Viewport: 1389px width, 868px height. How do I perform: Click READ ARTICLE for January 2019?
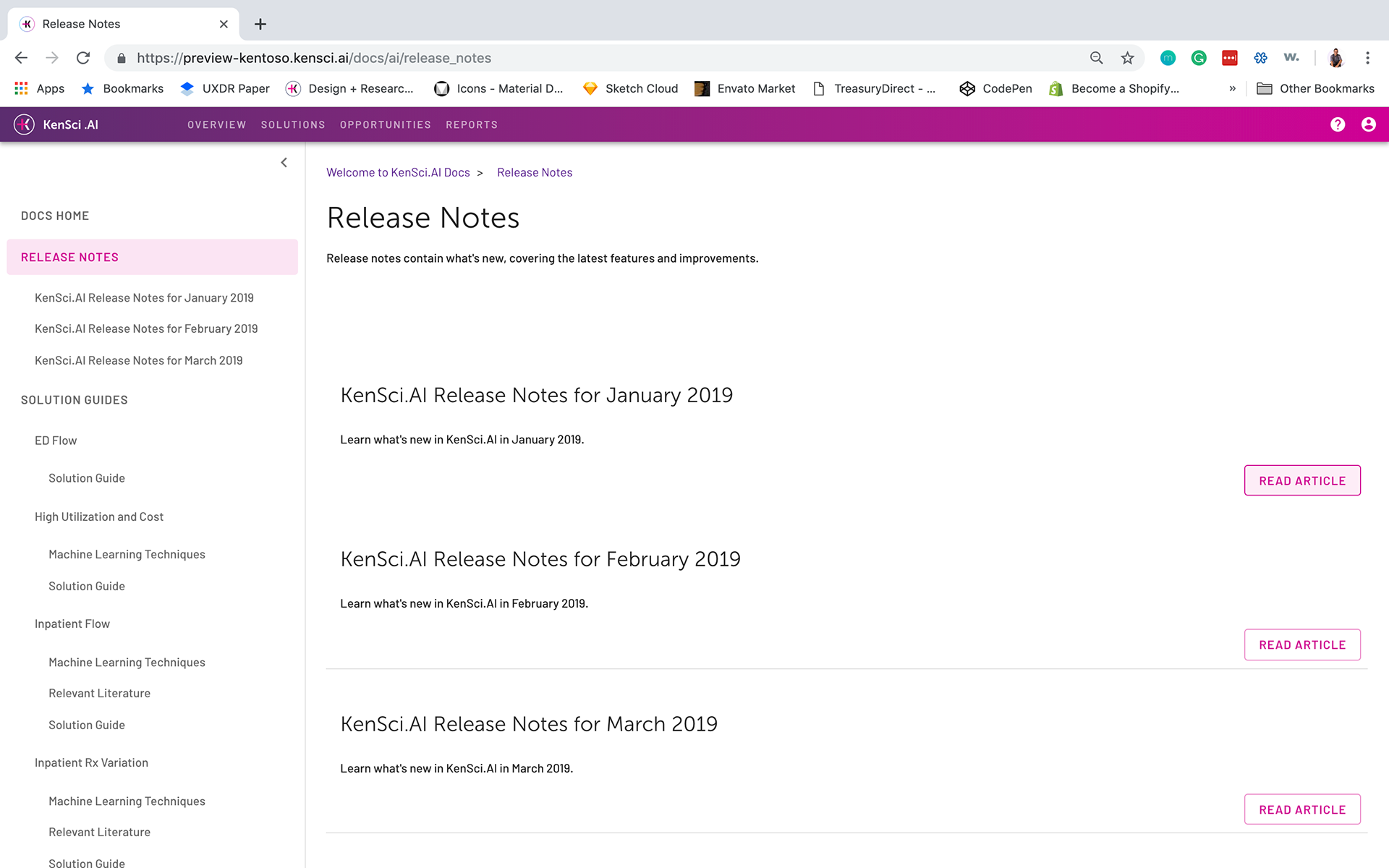tap(1302, 480)
